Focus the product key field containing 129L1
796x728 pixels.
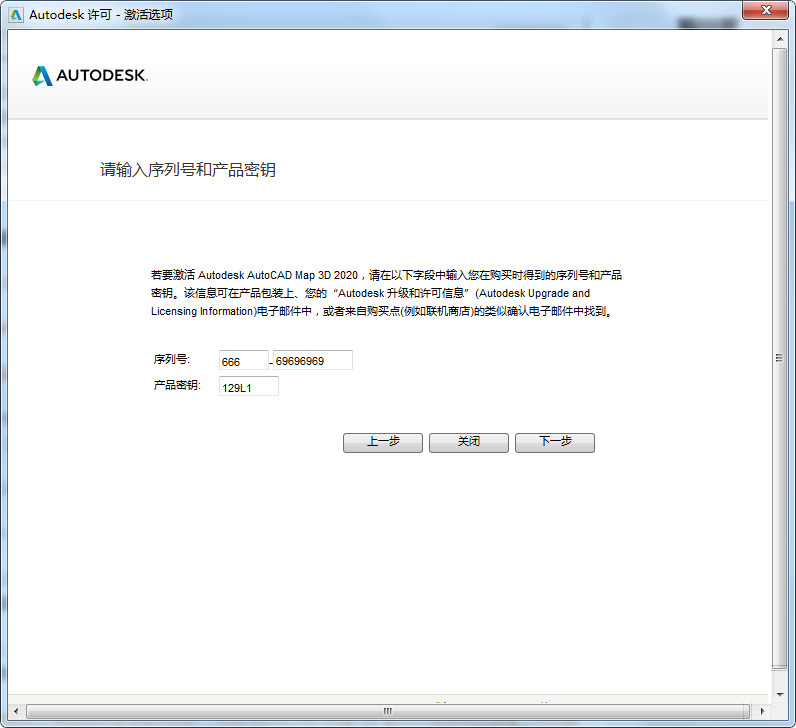249,386
